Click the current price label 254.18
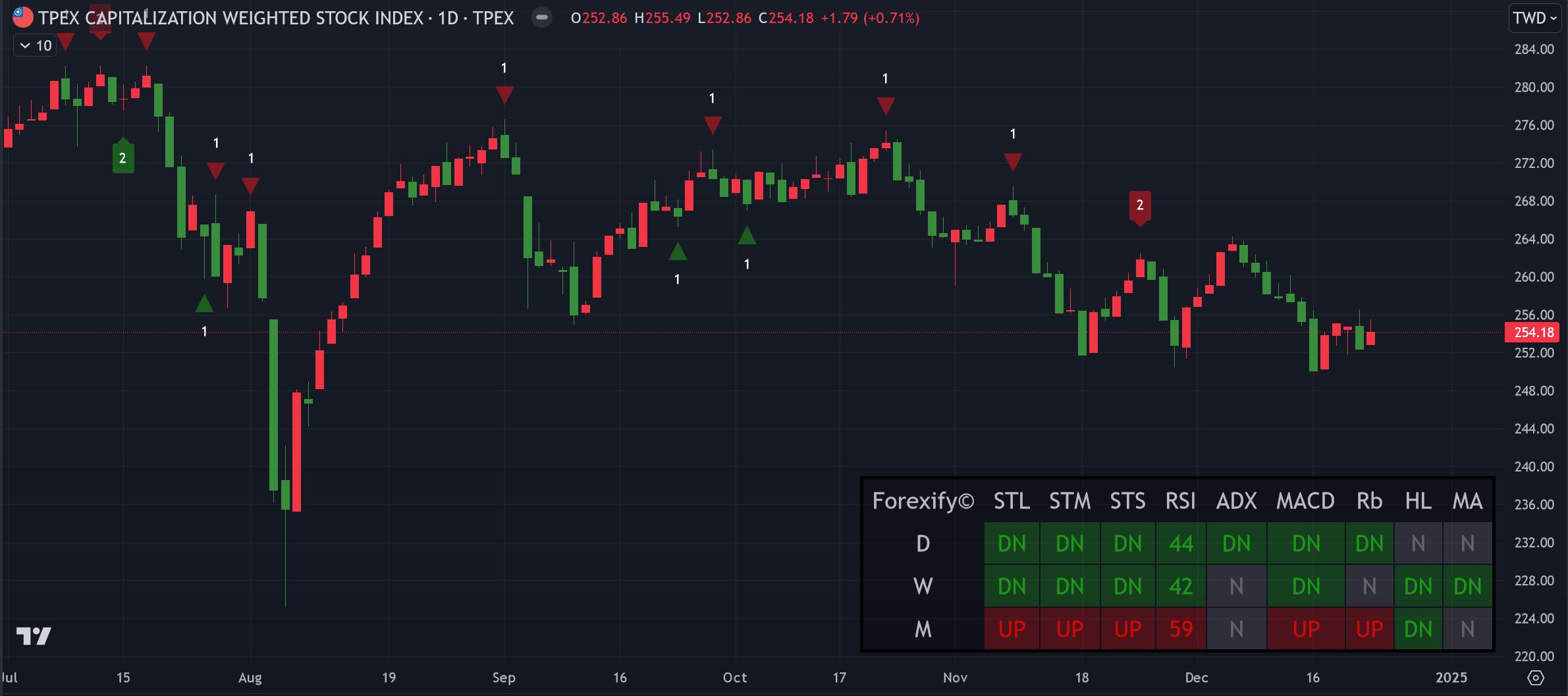This screenshot has height=696, width=1568. (1534, 333)
